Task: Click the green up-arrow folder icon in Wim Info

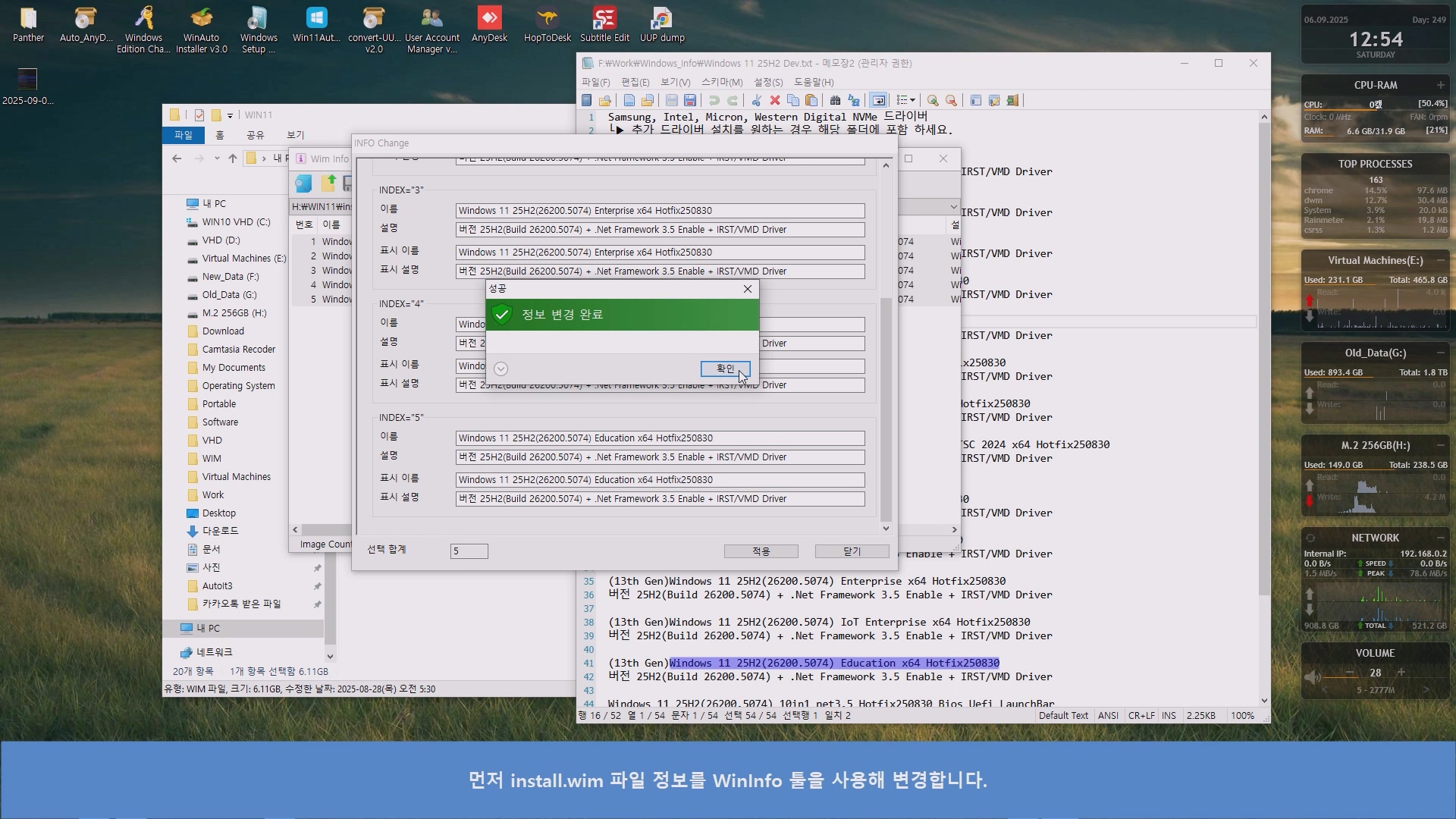Action: coord(328,183)
